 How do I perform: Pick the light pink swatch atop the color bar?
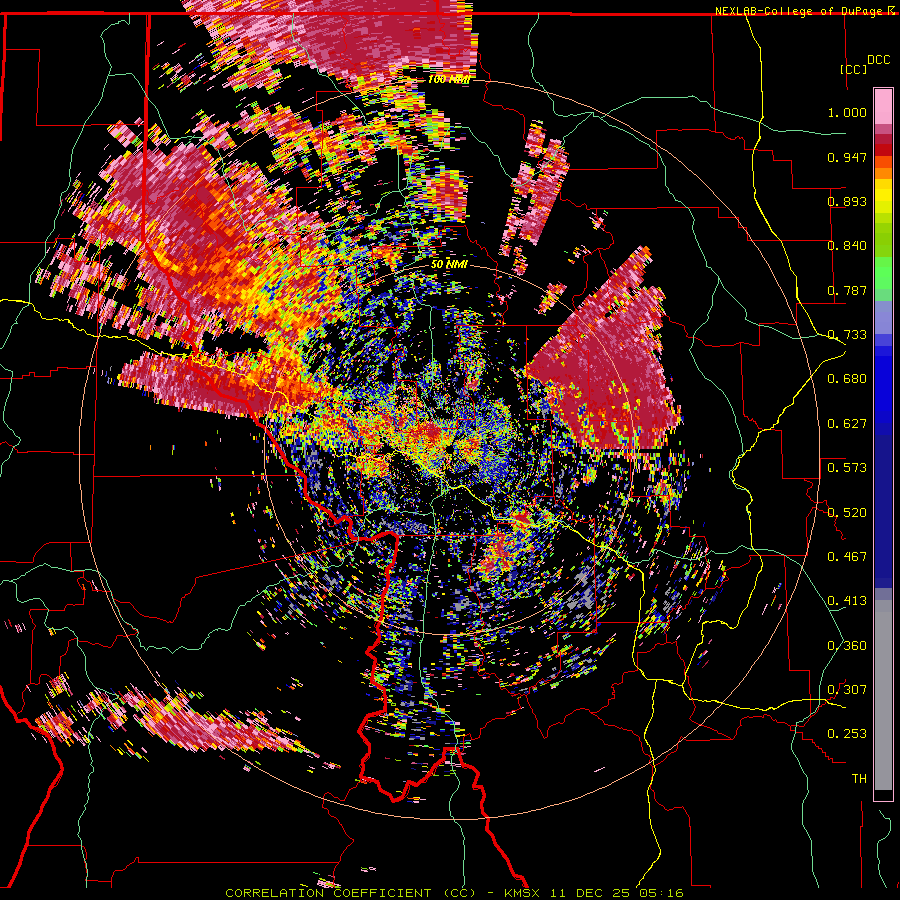pyautogui.click(x=883, y=106)
